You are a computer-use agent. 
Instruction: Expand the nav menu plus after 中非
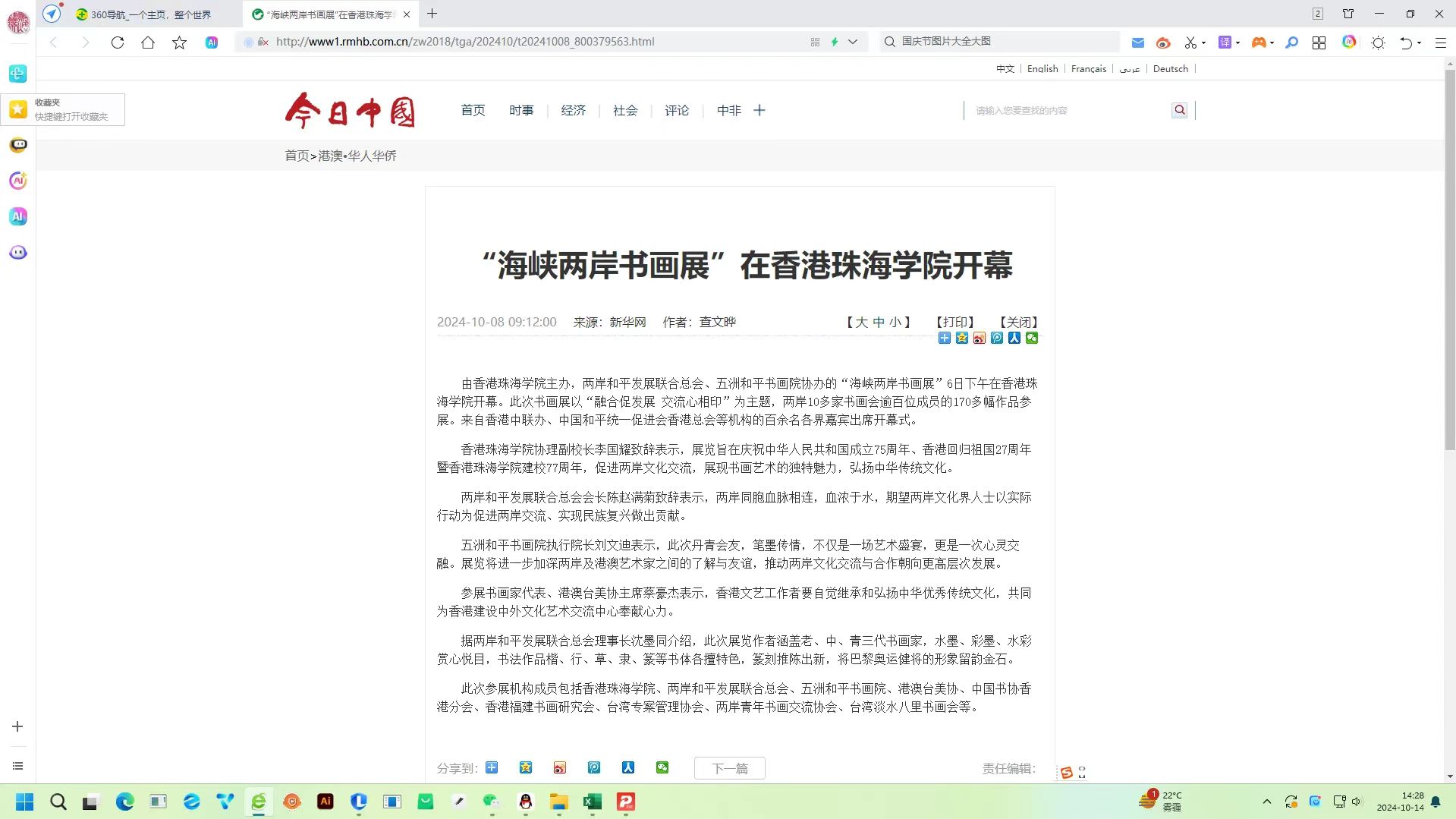pyautogui.click(x=759, y=111)
